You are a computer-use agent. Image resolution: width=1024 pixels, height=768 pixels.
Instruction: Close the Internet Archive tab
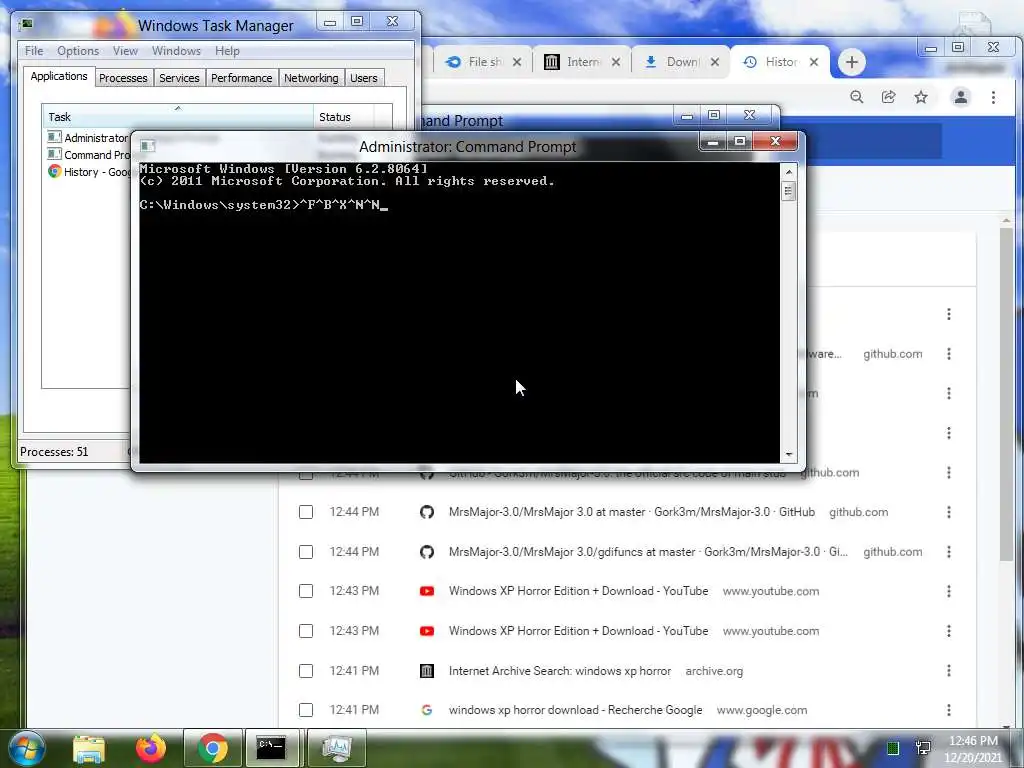tap(616, 62)
